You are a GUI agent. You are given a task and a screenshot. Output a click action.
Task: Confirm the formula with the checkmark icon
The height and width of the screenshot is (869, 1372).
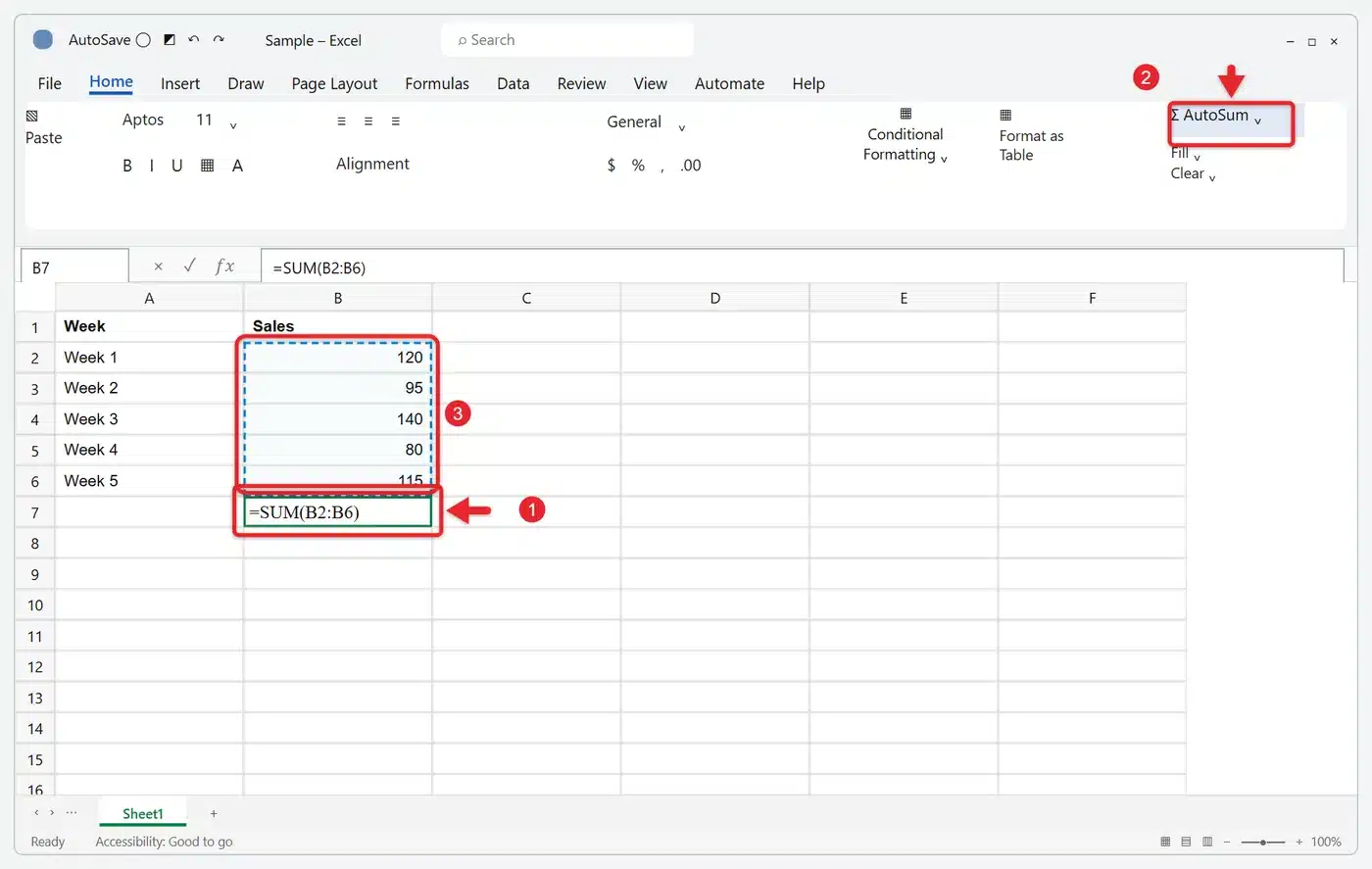190,266
